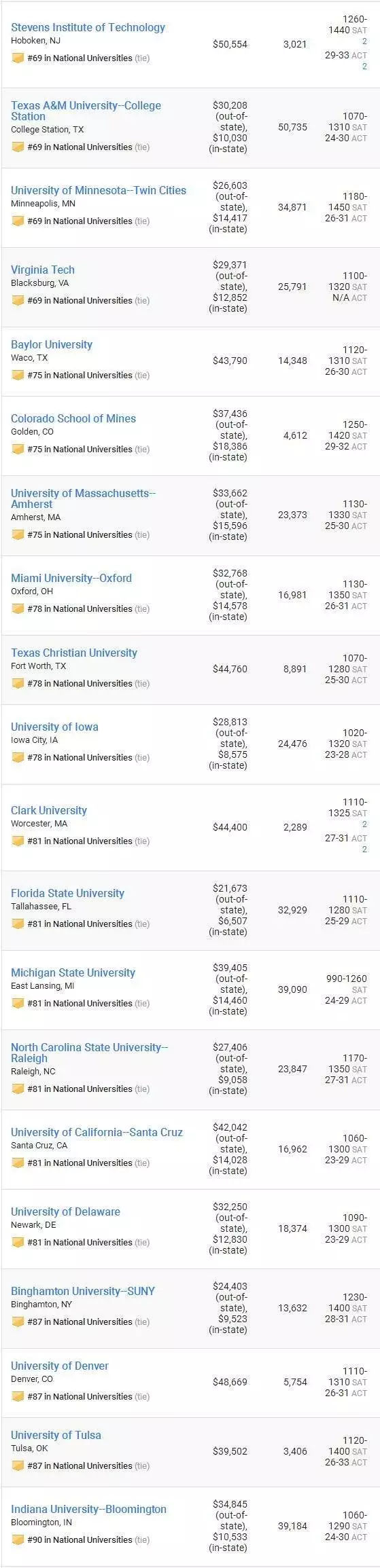Open University of California--Santa Cruz page

97,1132
